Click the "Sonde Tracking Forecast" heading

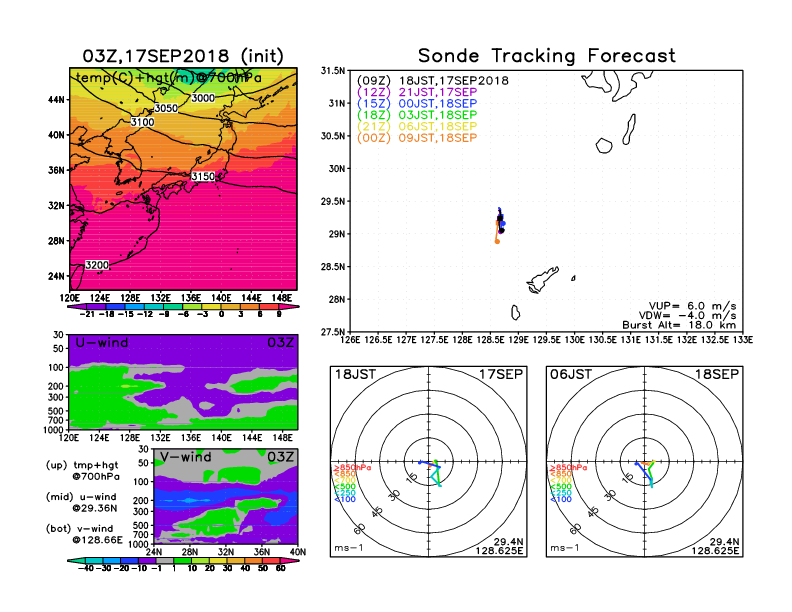point(547,56)
